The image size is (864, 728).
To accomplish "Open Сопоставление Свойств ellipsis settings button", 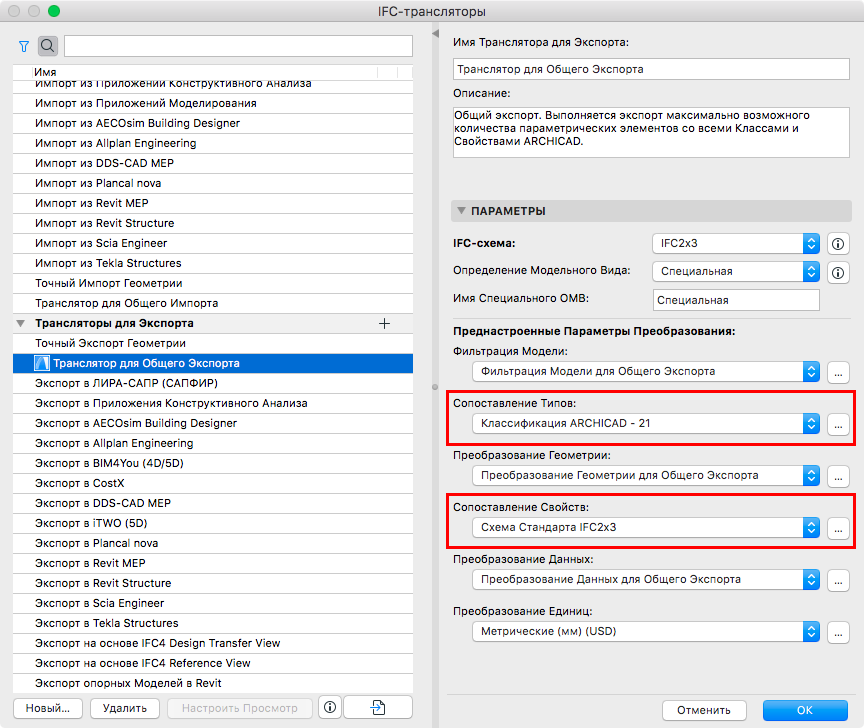I will point(838,529).
